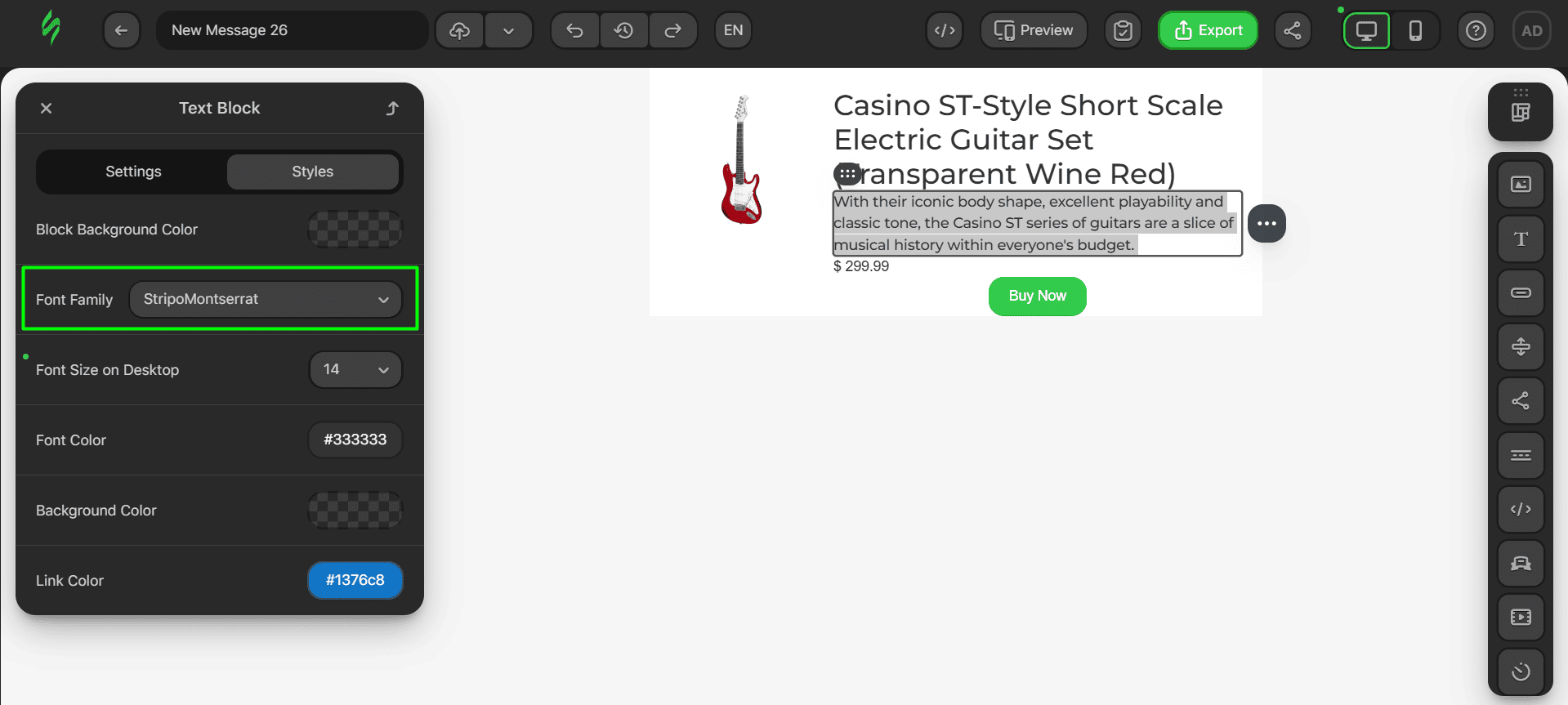Viewport: 1568px width, 705px height.
Task: Edit the message name field
Action: 292,30
